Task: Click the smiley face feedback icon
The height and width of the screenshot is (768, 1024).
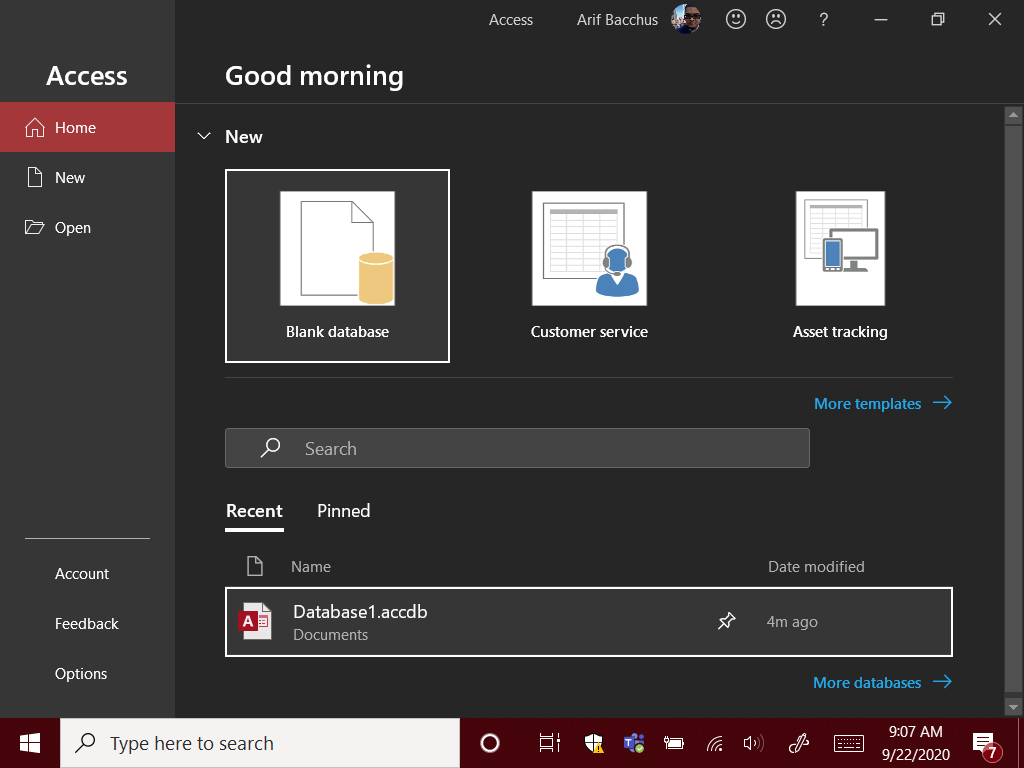Action: pos(736,19)
